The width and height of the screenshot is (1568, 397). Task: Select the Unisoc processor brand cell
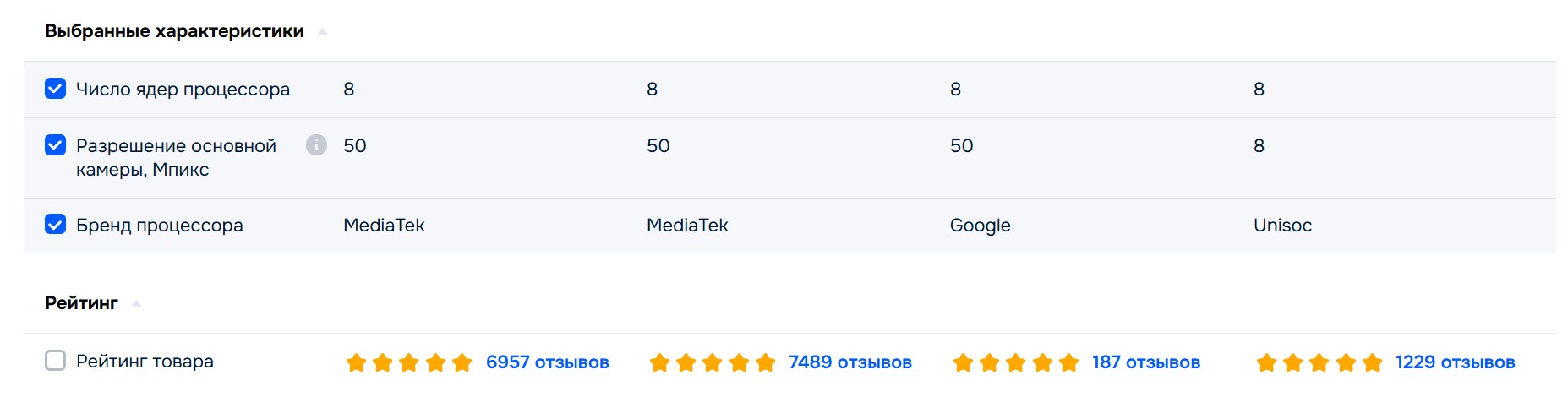pos(1282,226)
